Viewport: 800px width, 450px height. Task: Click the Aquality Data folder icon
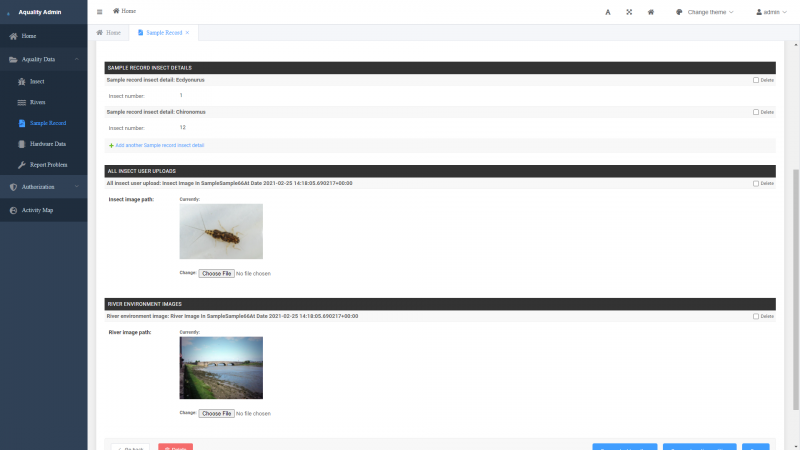tap(13, 59)
